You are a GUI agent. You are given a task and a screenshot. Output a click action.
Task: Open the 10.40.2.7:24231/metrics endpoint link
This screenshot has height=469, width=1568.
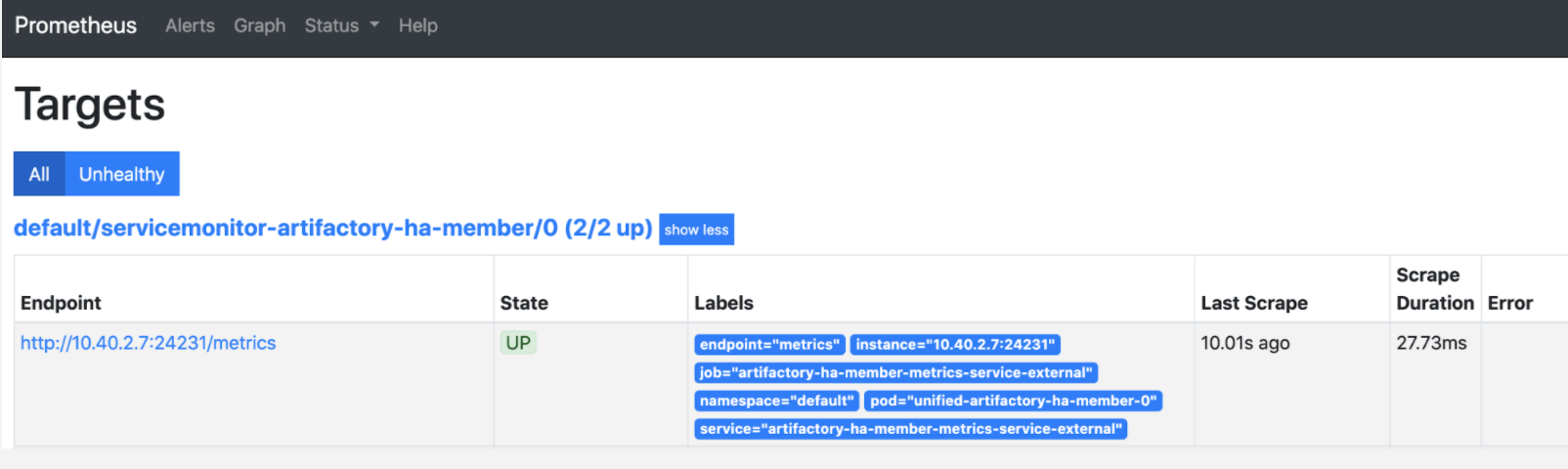pyautogui.click(x=148, y=343)
